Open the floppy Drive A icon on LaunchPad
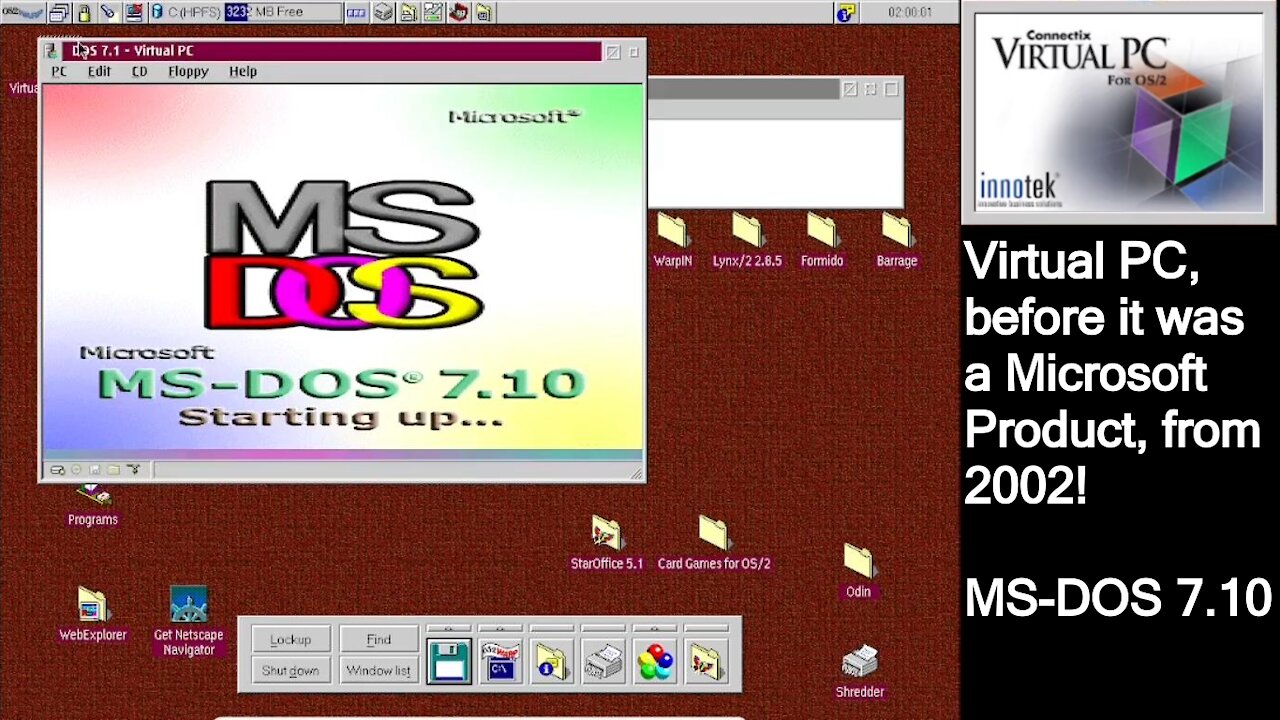 449,661
